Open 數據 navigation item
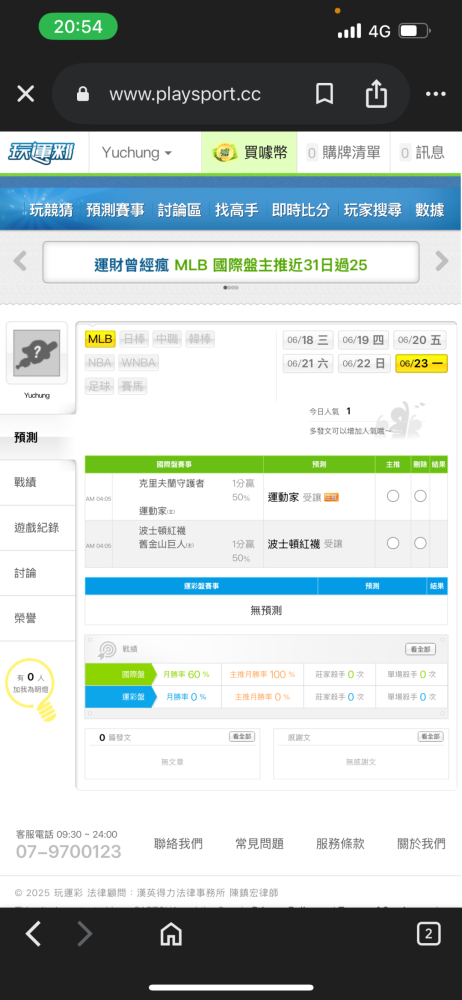The image size is (462, 1000). 429,210
